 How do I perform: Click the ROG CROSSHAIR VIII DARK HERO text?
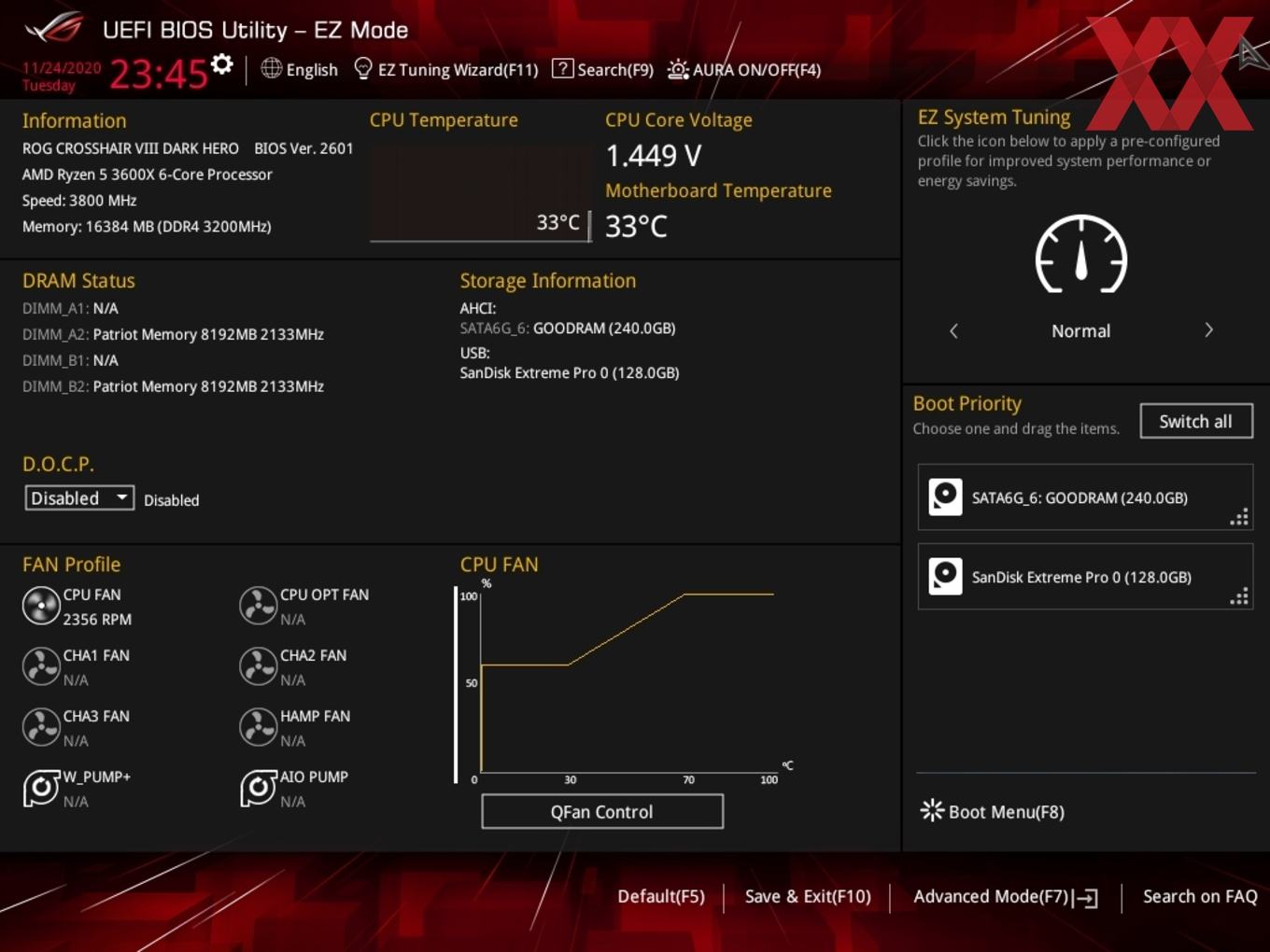click(x=131, y=148)
